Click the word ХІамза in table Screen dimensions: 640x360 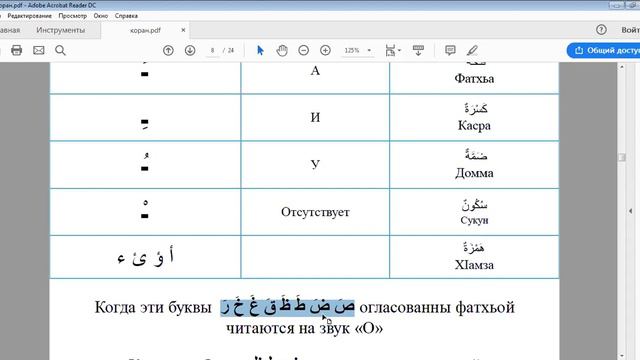[474, 265]
